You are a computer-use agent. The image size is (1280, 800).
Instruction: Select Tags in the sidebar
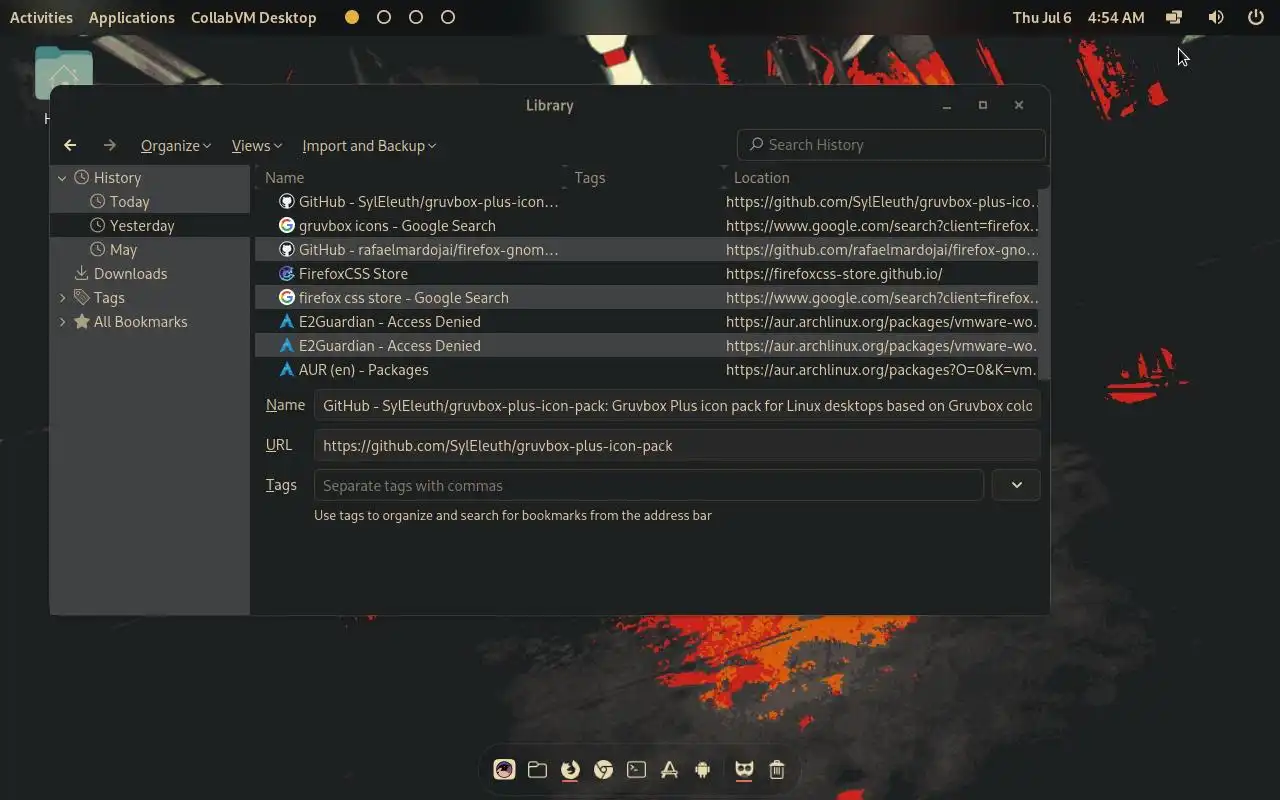(x=150, y=297)
